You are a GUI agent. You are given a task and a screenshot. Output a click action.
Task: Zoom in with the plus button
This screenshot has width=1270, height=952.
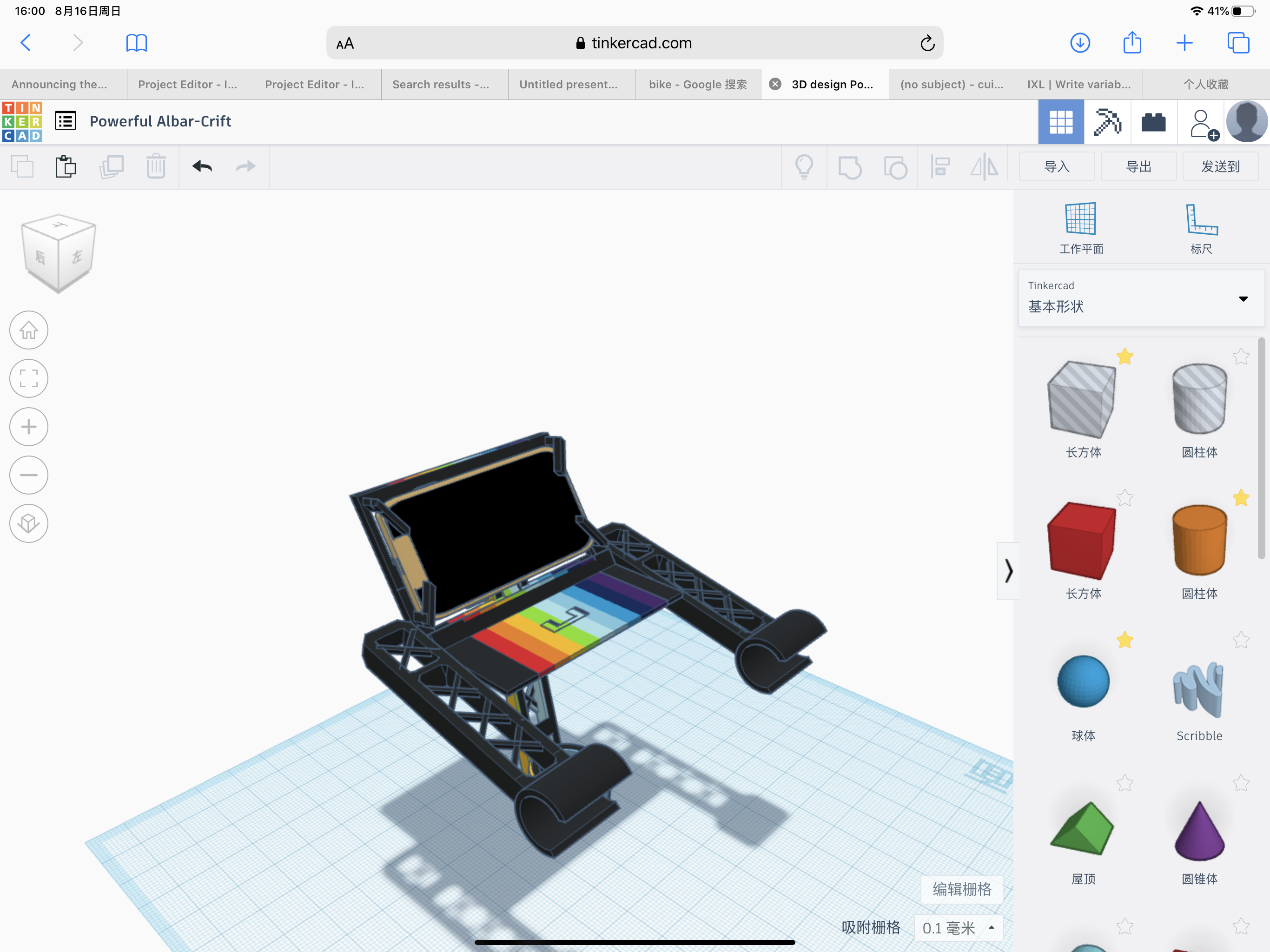click(x=29, y=427)
